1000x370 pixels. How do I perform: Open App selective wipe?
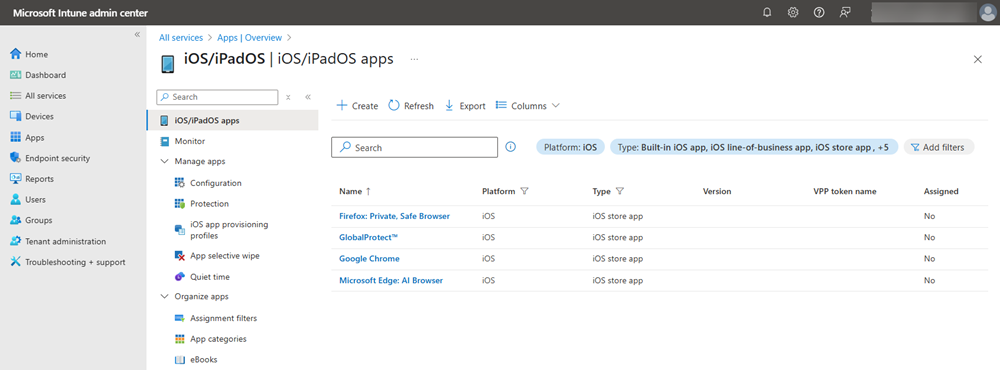tap(224, 256)
